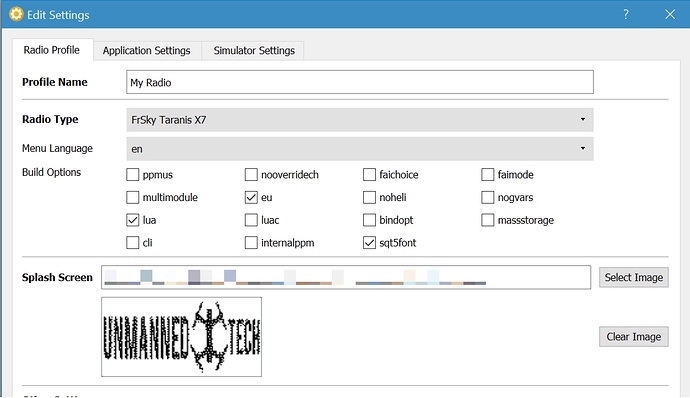Check the noheli checkbox
The width and height of the screenshot is (690, 398).
coord(369,197)
